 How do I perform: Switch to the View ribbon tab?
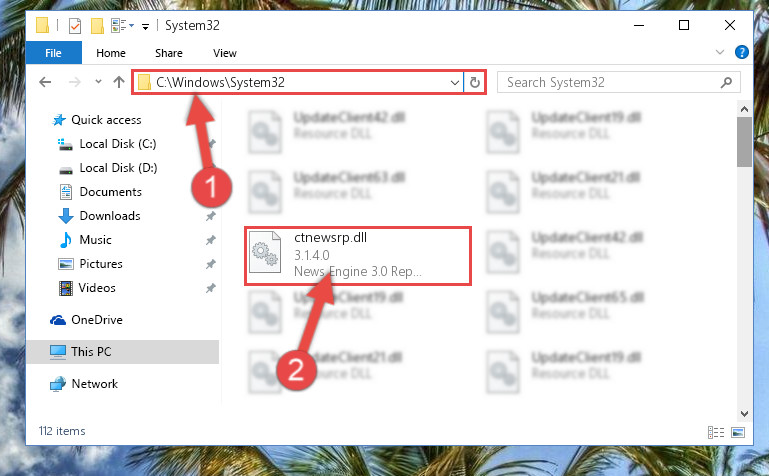pos(225,53)
